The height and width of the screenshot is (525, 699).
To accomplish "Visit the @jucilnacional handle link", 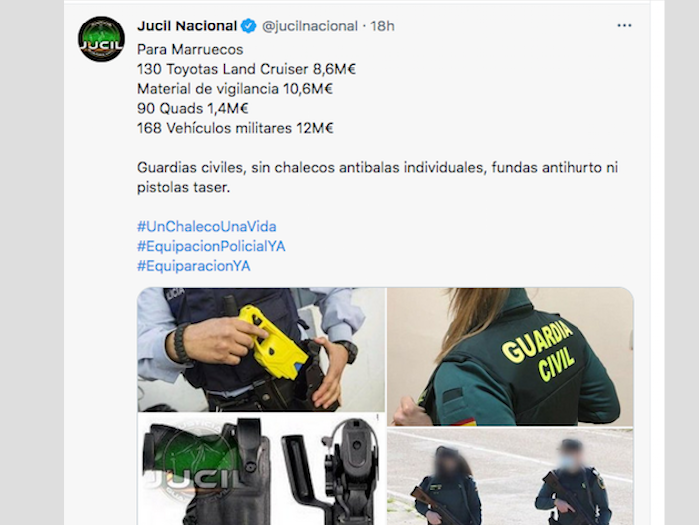I will (x=310, y=26).
